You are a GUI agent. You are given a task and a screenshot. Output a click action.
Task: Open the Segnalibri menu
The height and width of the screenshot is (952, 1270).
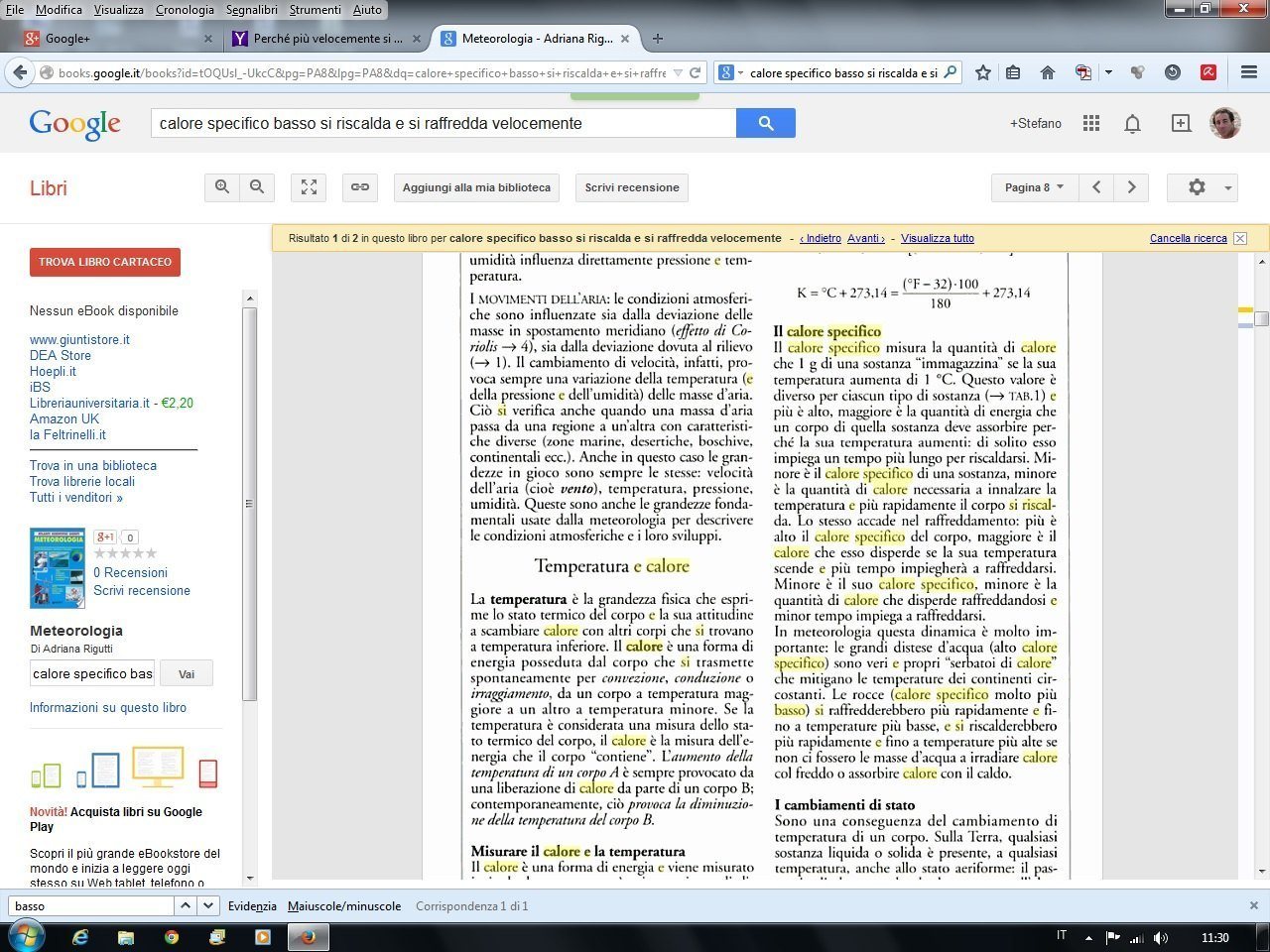tap(251, 9)
